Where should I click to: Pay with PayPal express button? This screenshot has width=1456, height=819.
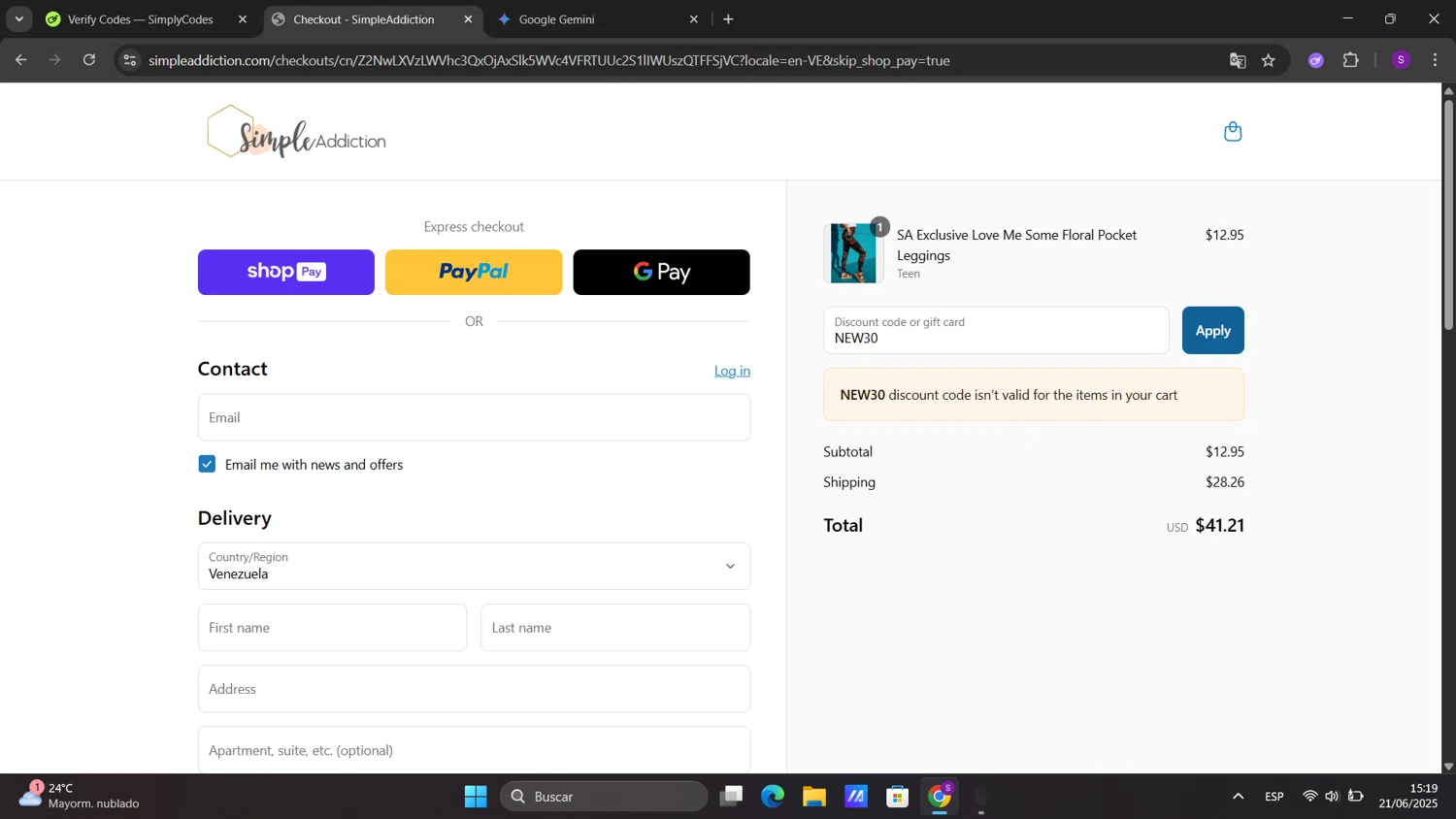[474, 272]
